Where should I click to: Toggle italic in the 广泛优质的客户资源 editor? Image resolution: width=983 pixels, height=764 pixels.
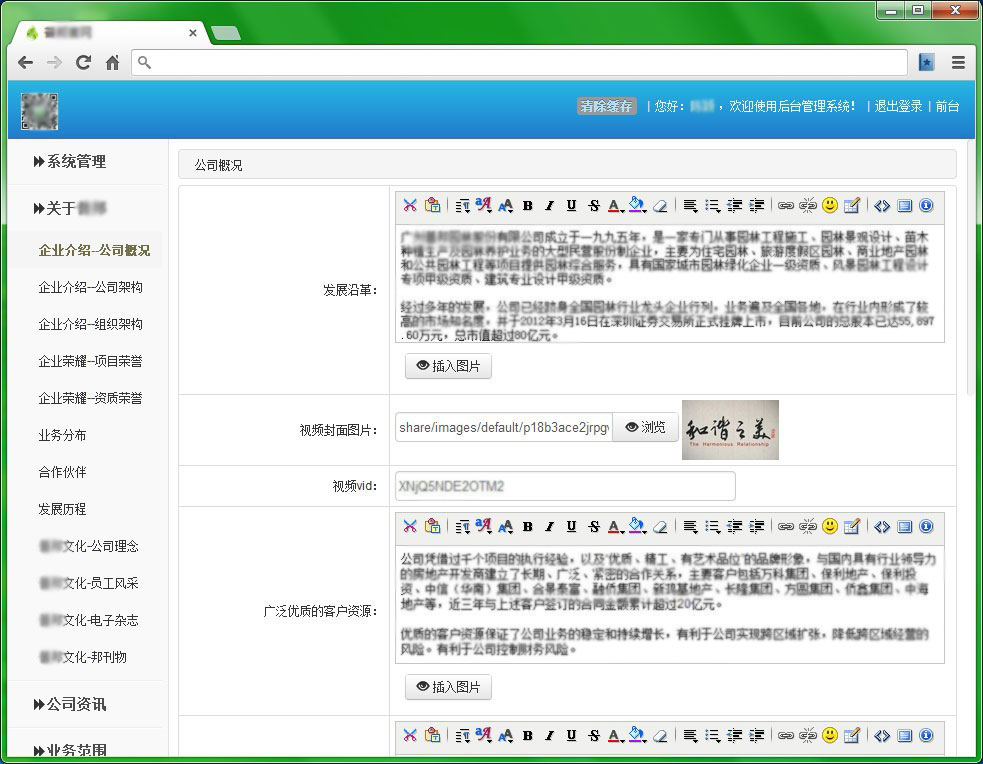[549, 527]
